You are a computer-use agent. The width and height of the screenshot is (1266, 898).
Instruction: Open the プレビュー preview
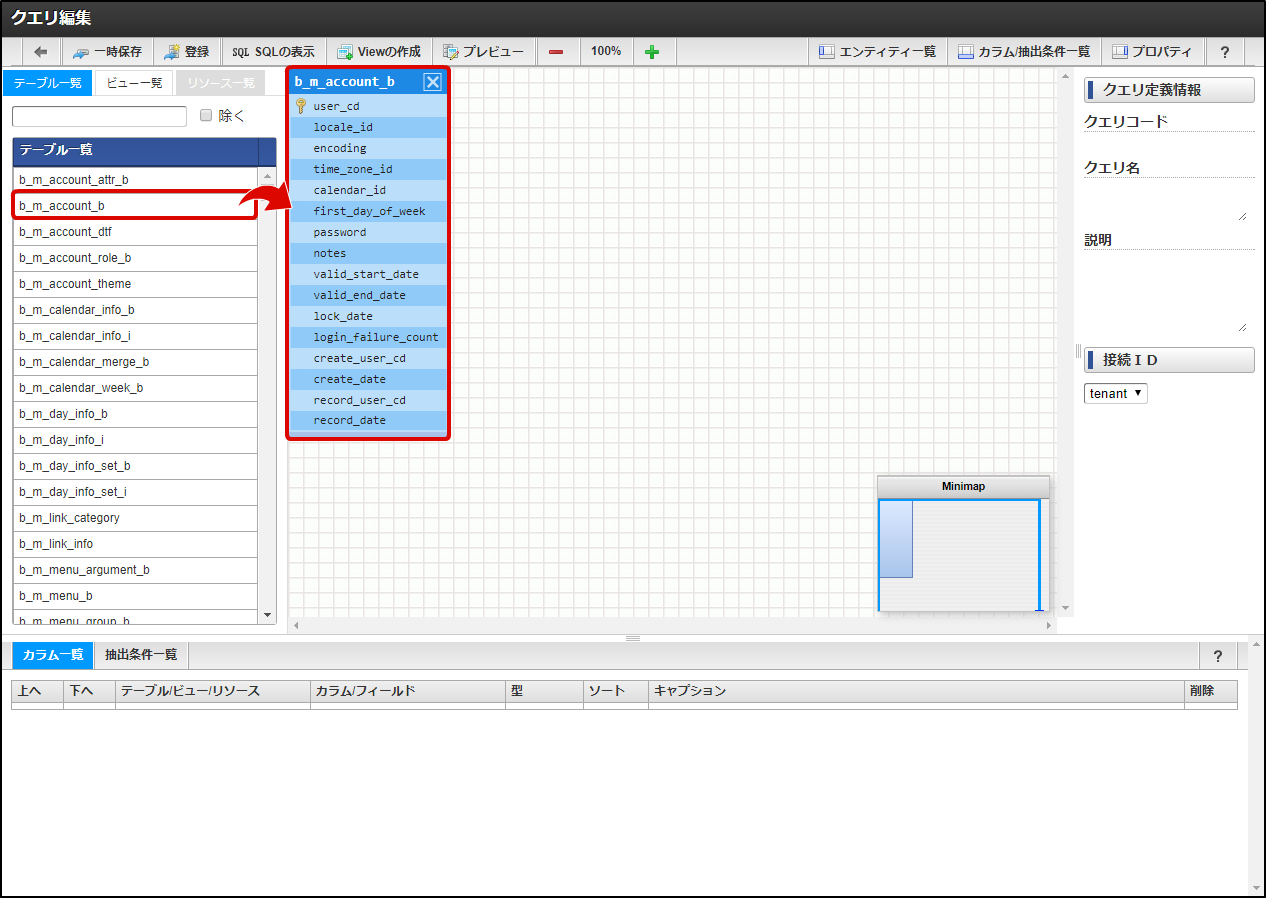coord(483,52)
